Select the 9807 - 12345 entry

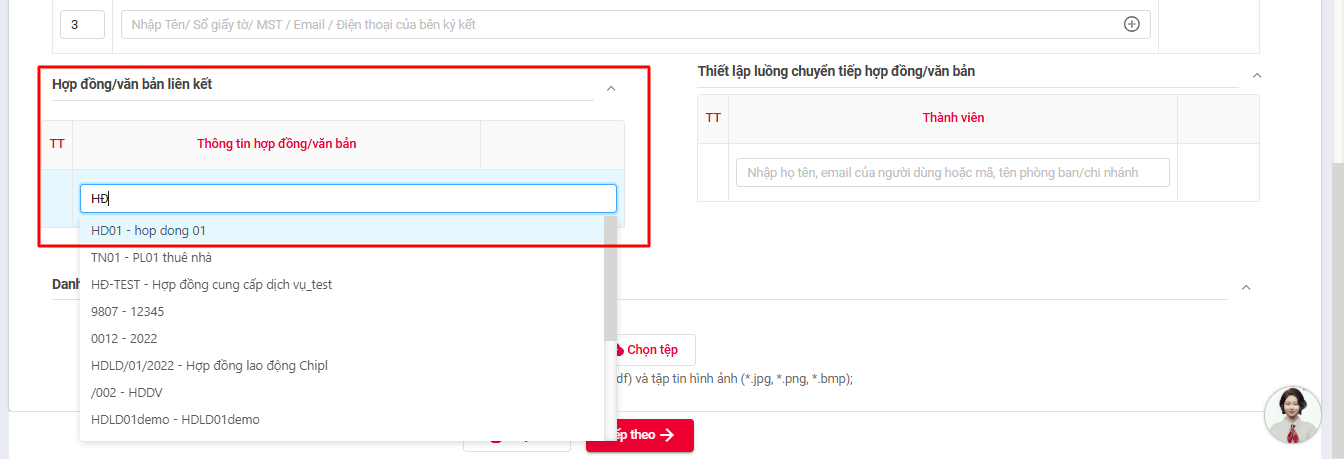pos(342,311)
